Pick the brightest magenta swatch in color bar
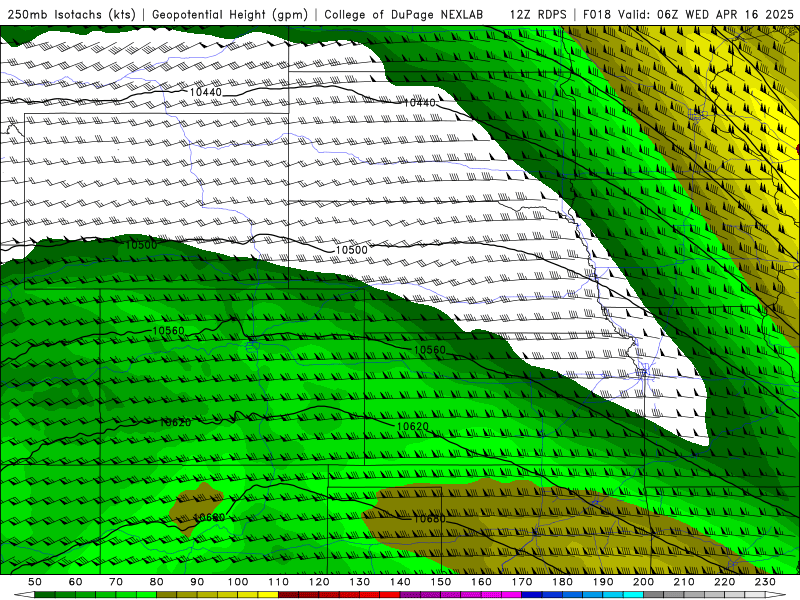The image size is (800, 600). tap(512, 595)
